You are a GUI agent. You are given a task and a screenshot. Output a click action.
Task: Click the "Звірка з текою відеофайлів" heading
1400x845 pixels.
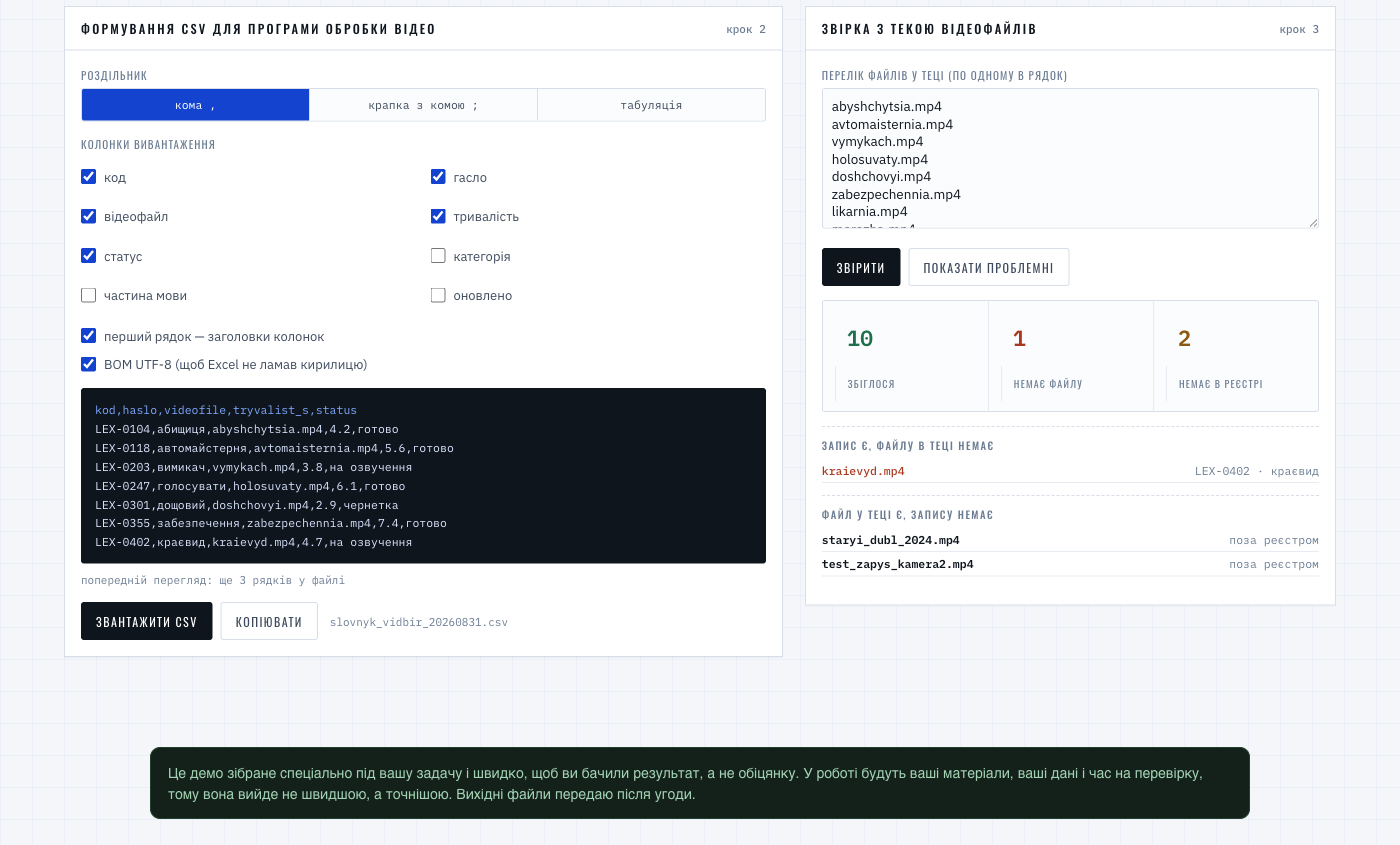tap(929, 29)
